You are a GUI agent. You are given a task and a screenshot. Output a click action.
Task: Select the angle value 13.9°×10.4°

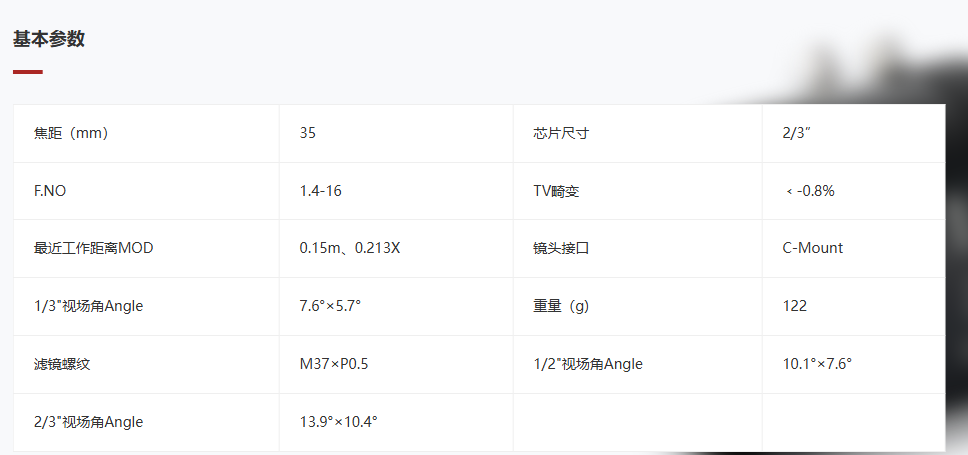pyautogui.click(x=339, y=422)
